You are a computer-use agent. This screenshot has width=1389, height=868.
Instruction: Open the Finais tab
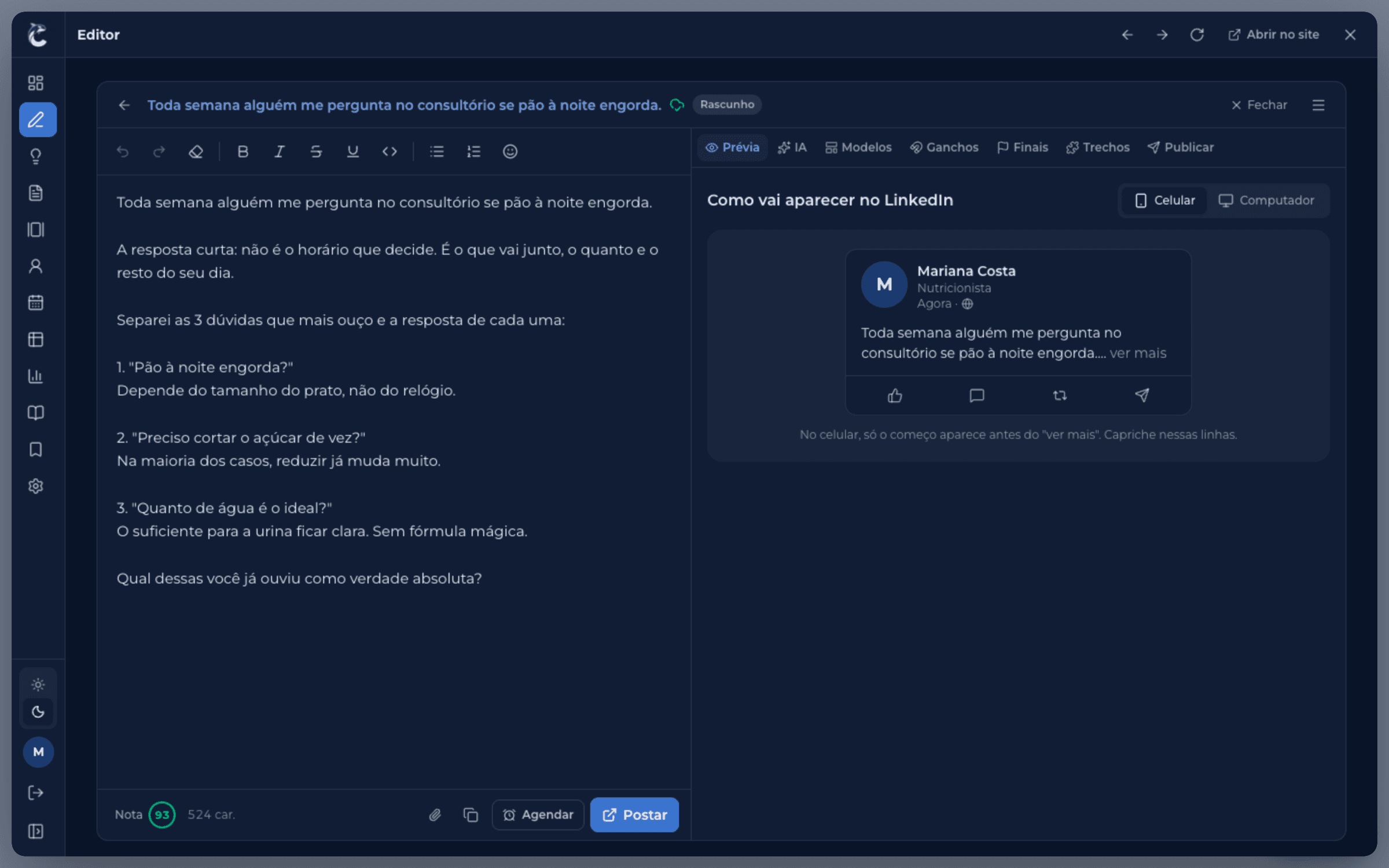[1022, 148]
